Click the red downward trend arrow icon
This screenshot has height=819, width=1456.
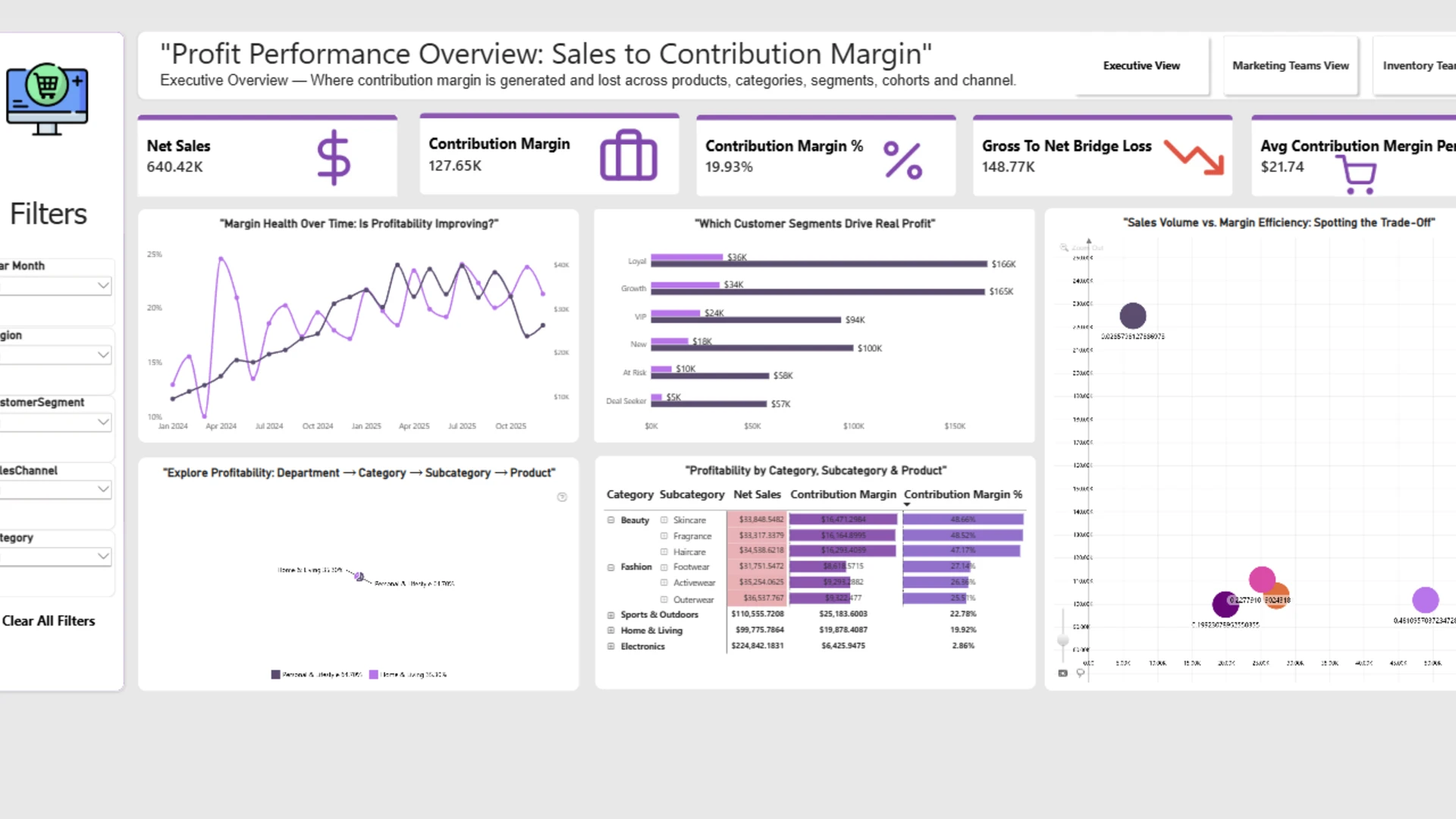tap(1194, 157)
